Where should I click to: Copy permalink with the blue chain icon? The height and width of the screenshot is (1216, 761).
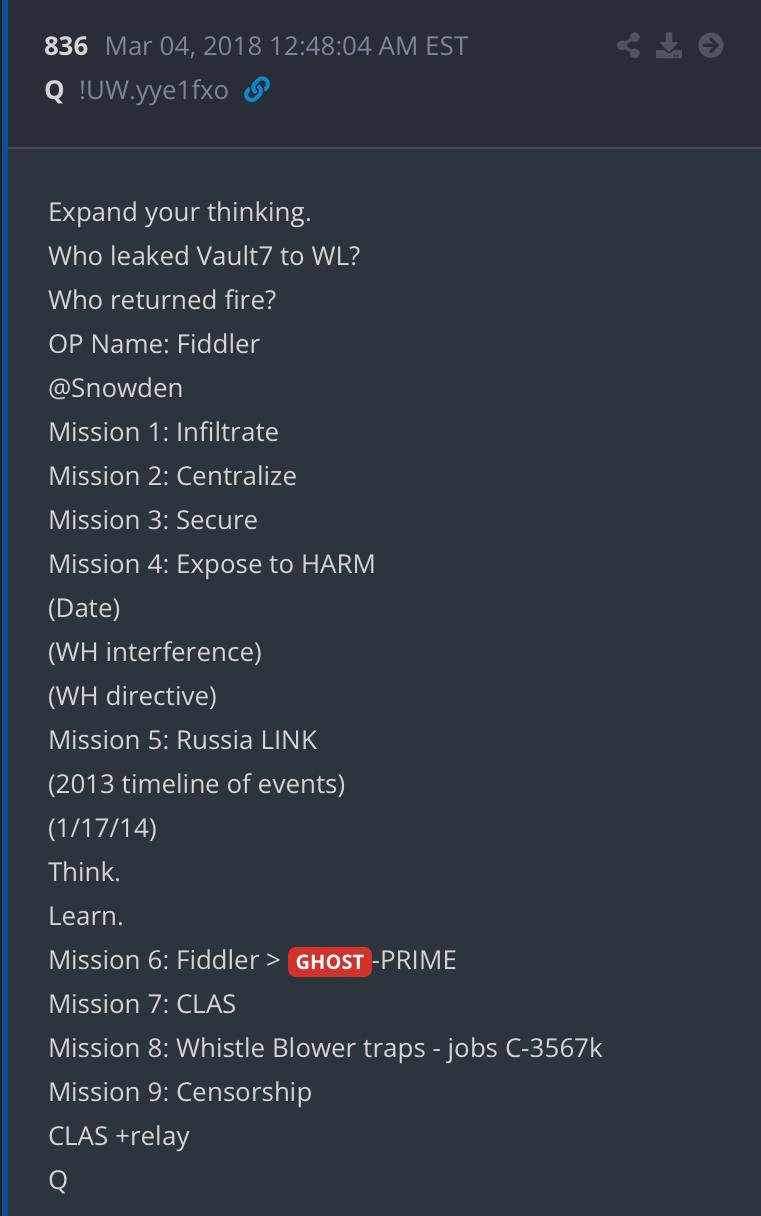(x=257, y=91)
